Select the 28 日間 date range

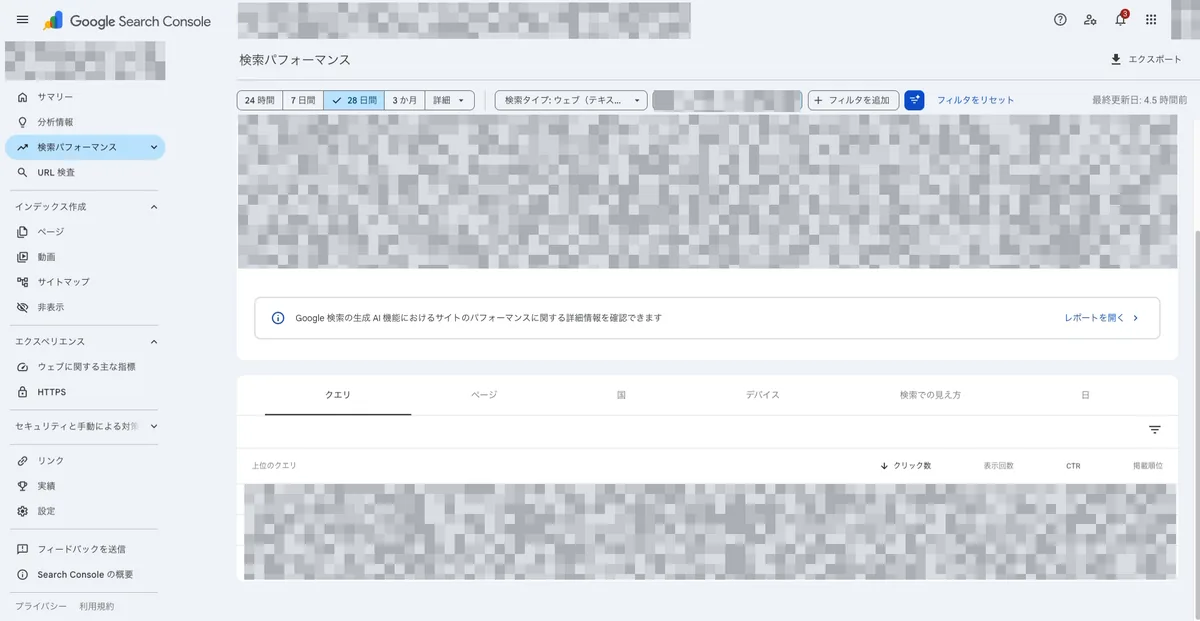point(354,100)
